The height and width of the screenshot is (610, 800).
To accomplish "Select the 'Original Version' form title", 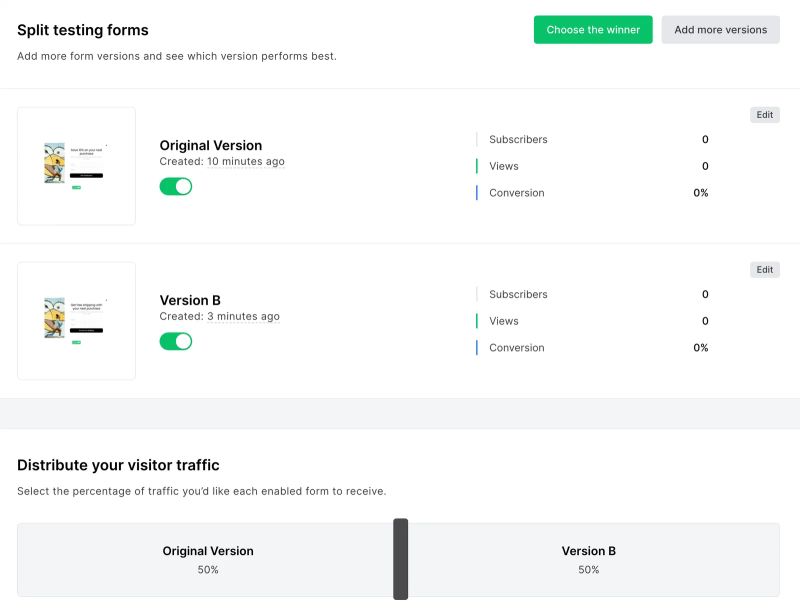I will pos(211,145).
